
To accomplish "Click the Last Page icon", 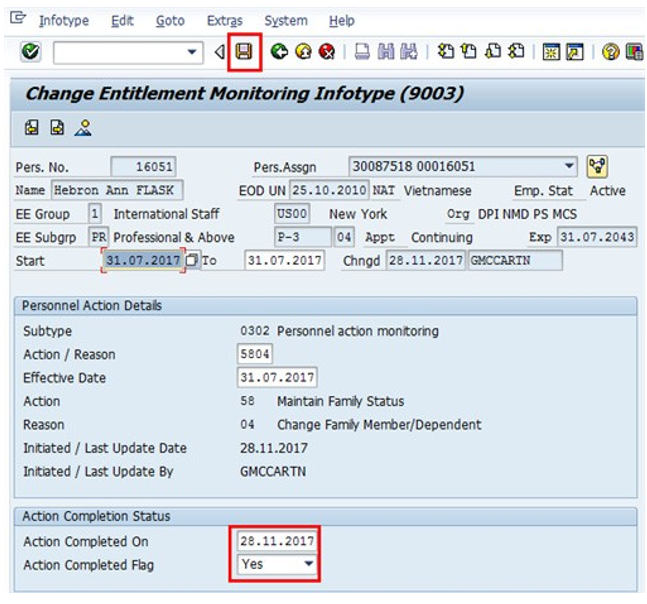I will click(516, 52).
